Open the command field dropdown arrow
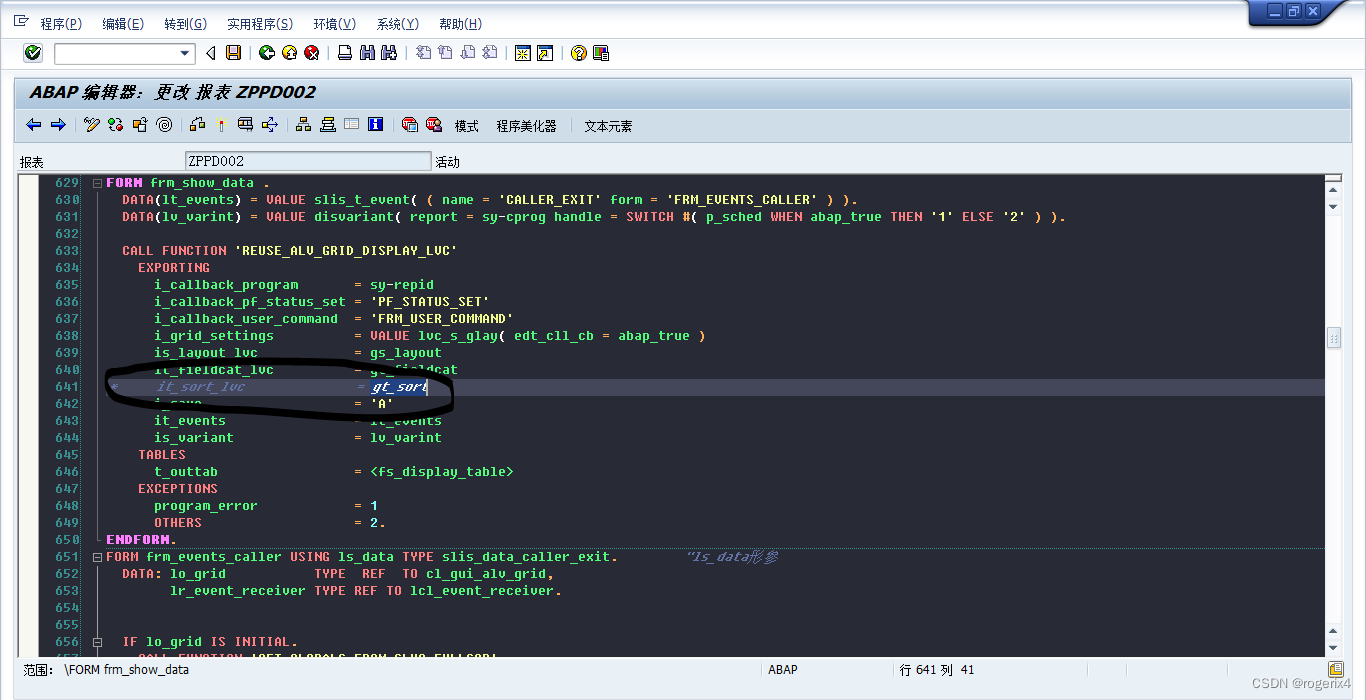Image resolution: width=1366 pixels, height=700 pixels. point(187,52)
